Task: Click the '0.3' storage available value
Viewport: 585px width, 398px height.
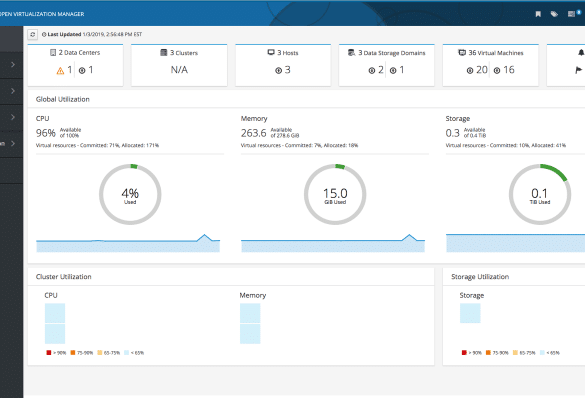Action: (453, 133)
